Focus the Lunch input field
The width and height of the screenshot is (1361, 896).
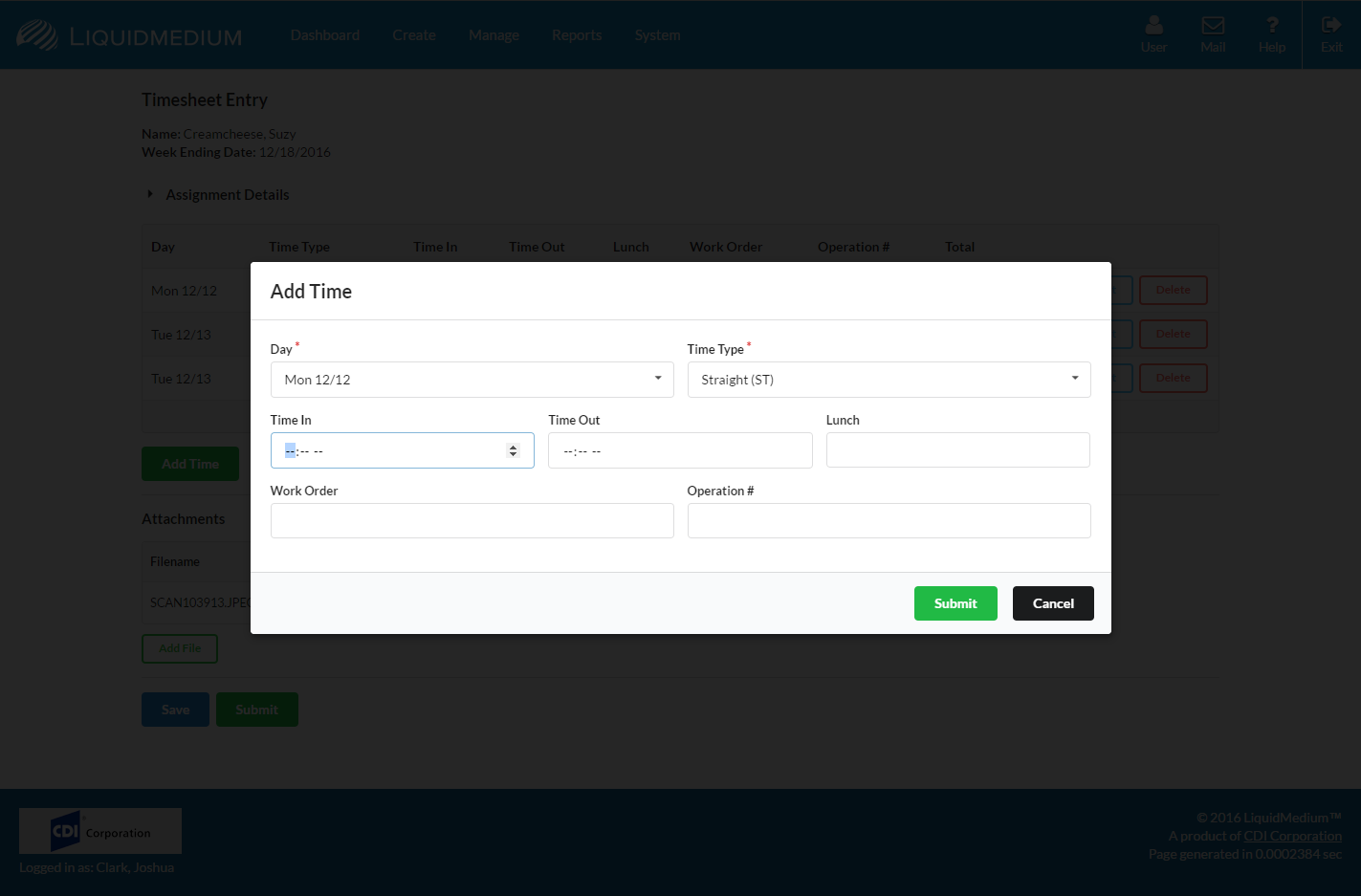[x=957, y=450]
